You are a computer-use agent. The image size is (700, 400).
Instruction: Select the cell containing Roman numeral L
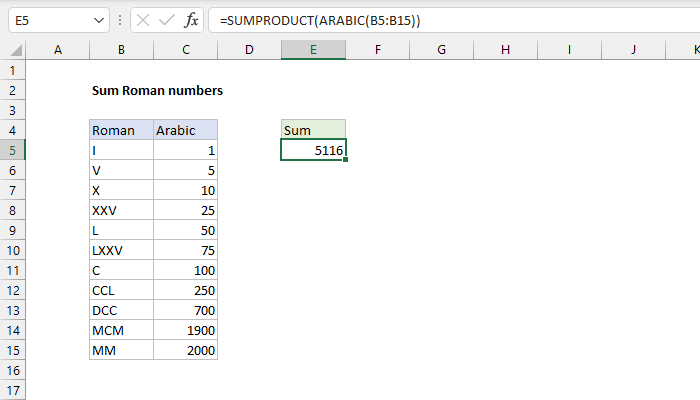tap(121, 230)
